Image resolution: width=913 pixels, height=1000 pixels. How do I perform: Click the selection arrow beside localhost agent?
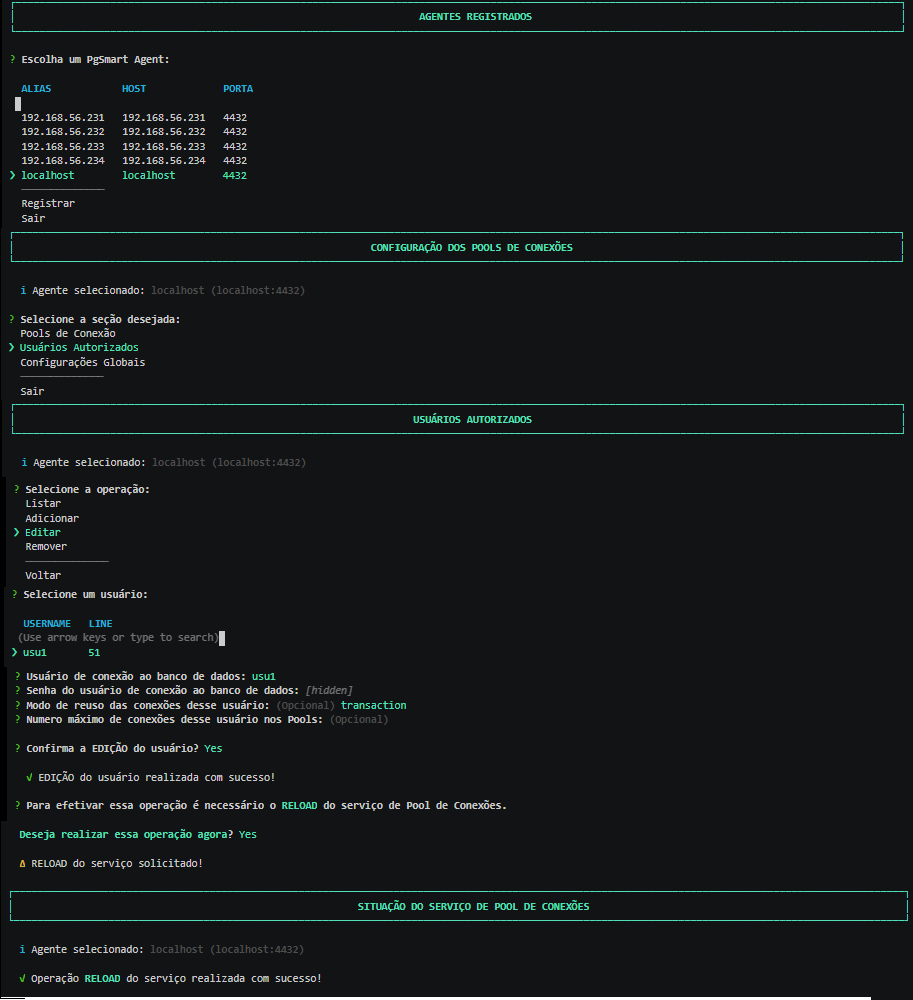click(12, 175)
